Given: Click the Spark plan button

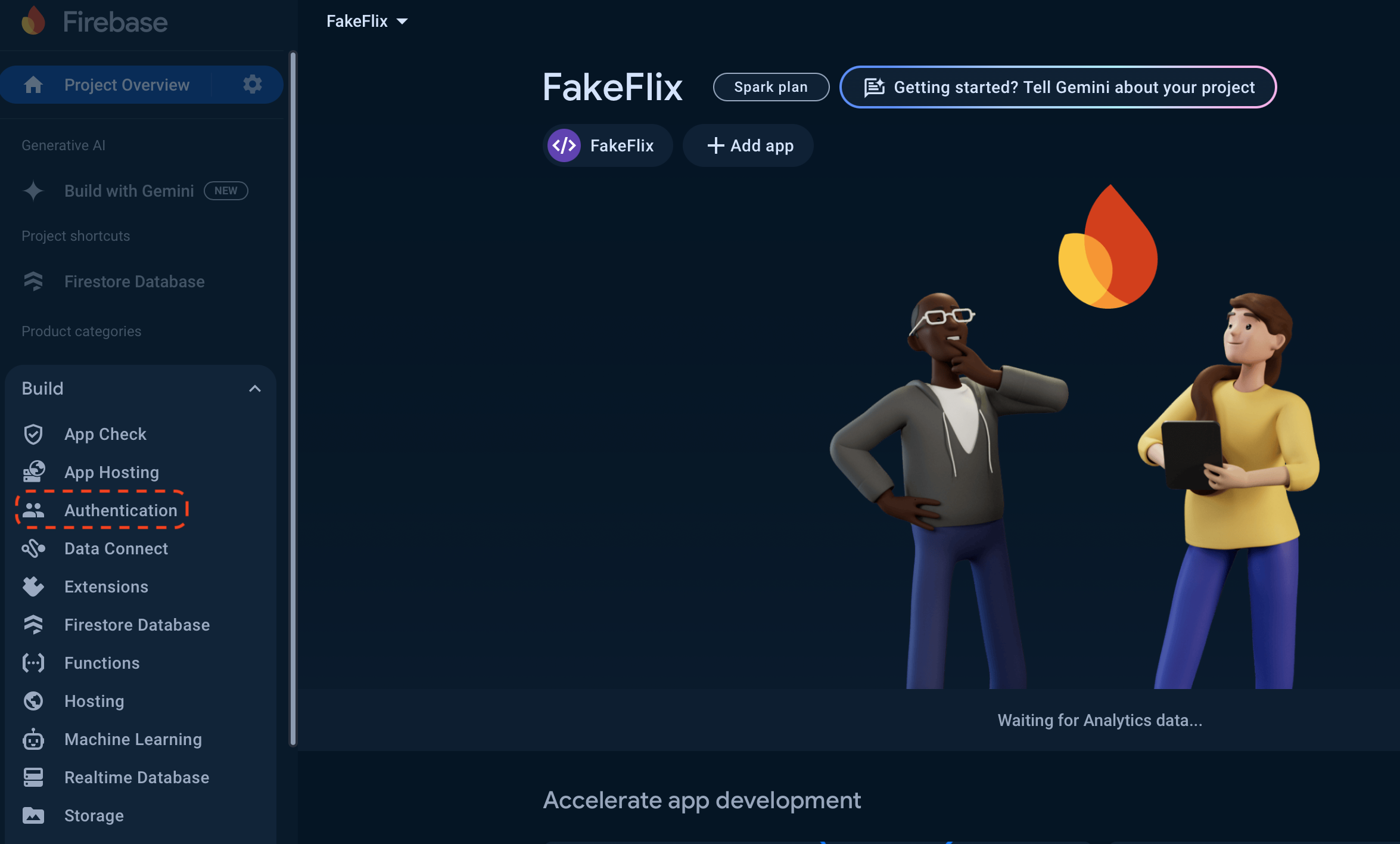Looking at the screenshot, I should click(770, 87).
